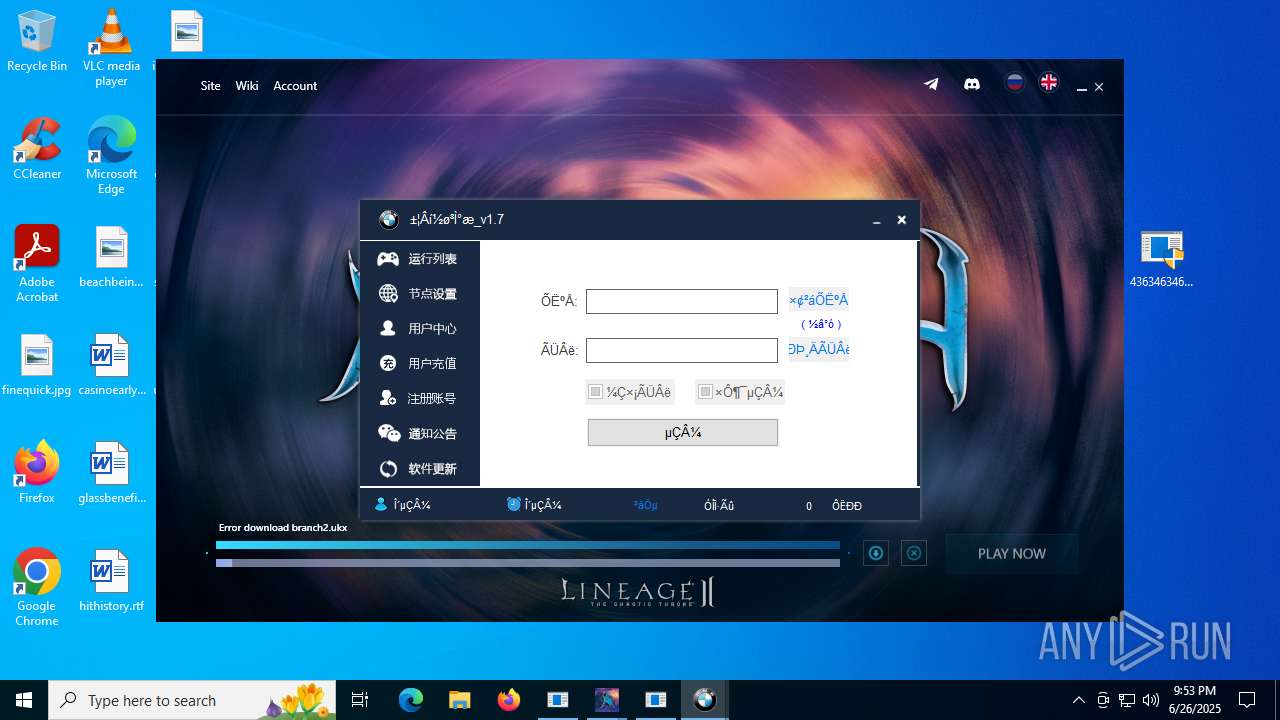Focus the password input field

[x=682, y=350]
